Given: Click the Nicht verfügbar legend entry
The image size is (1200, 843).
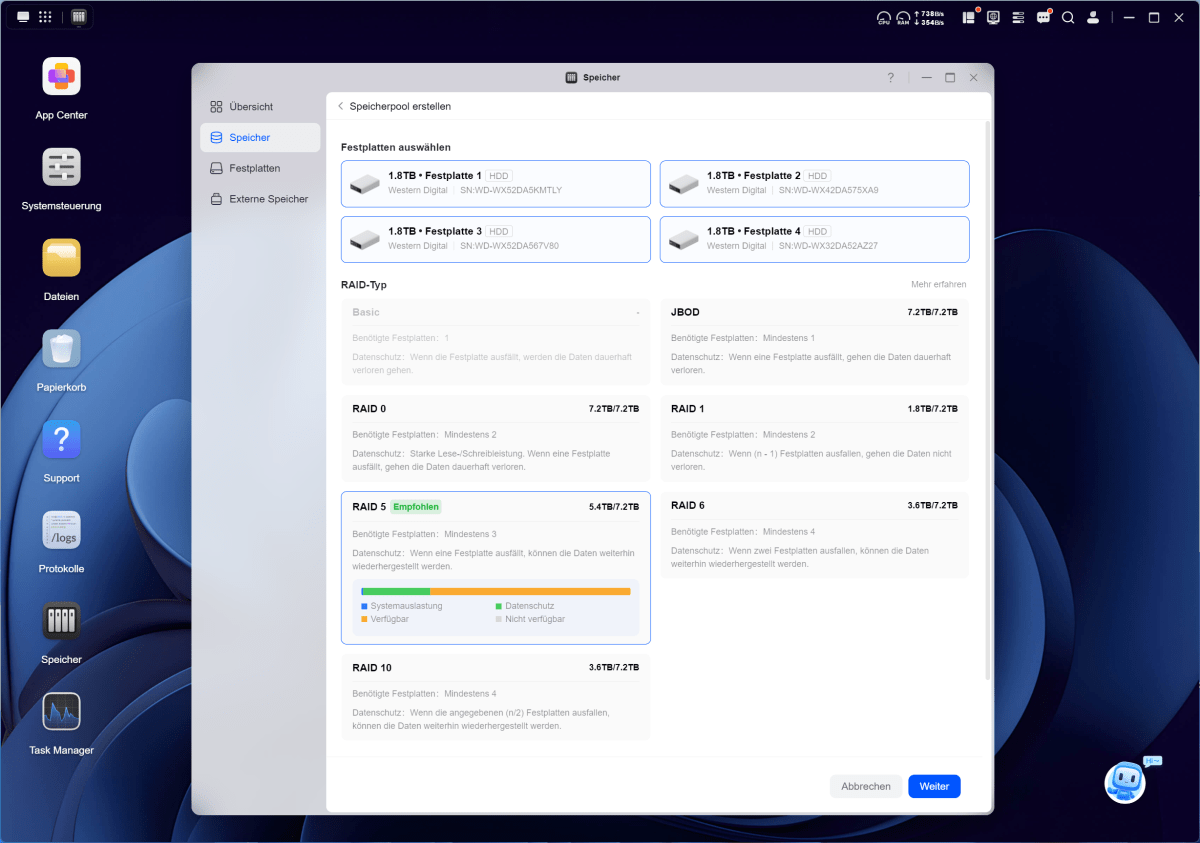Looking at the screenshot, I should [x=530, y=619].
